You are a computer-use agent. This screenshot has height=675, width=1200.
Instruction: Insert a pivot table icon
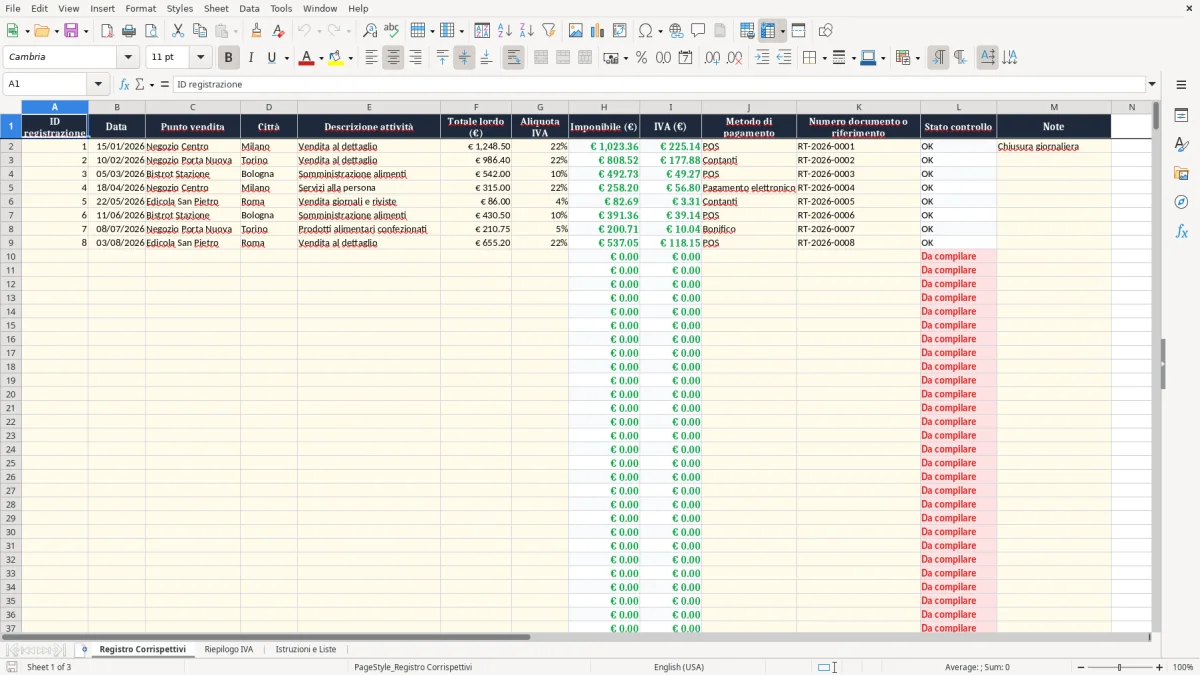tap(620, 31)
